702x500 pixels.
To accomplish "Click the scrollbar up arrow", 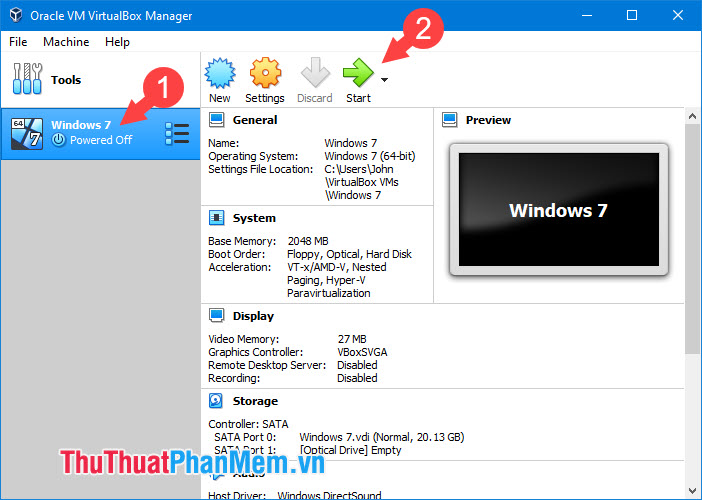I will coord(693,116).
